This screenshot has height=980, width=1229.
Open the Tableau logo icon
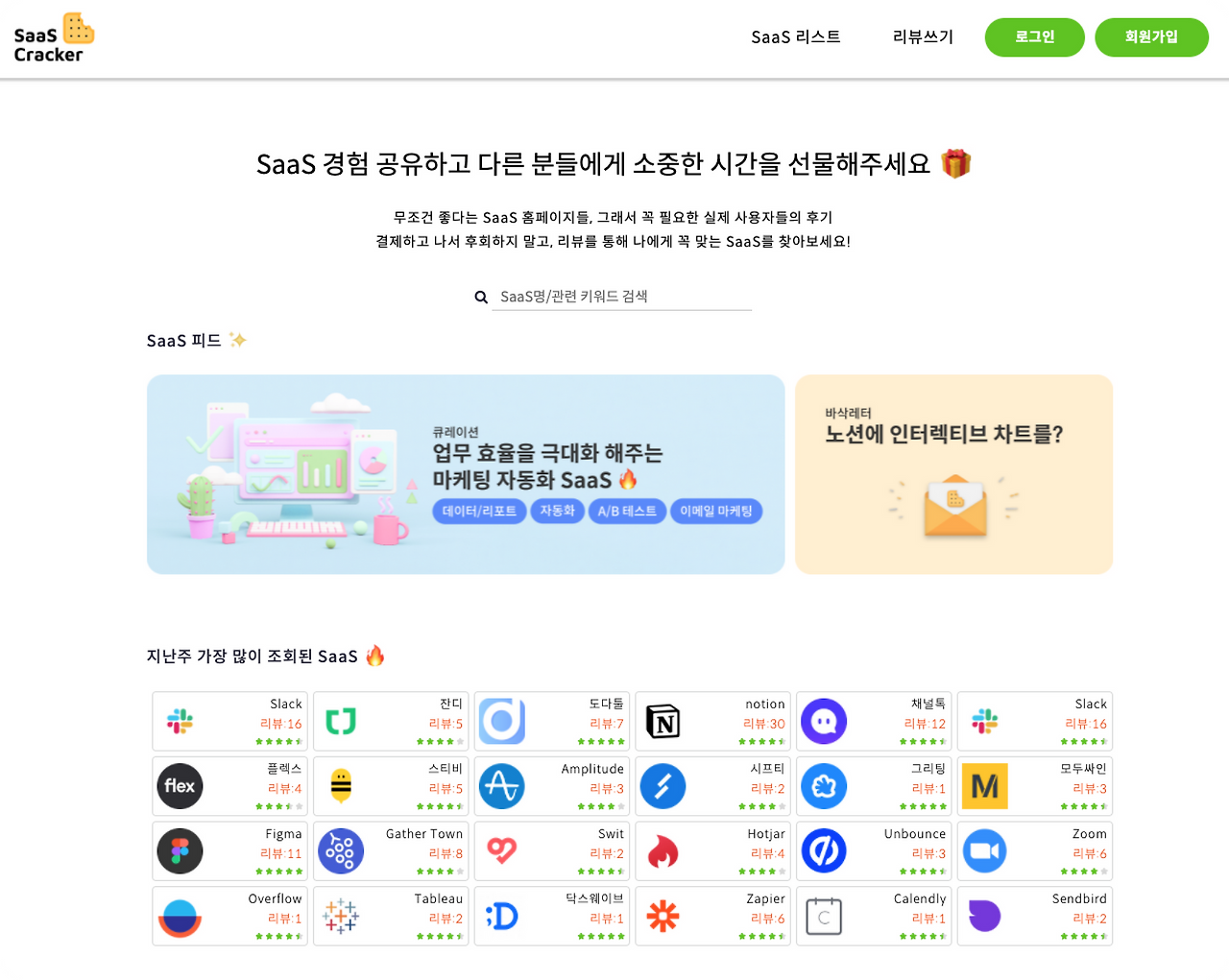click(341, 916)
